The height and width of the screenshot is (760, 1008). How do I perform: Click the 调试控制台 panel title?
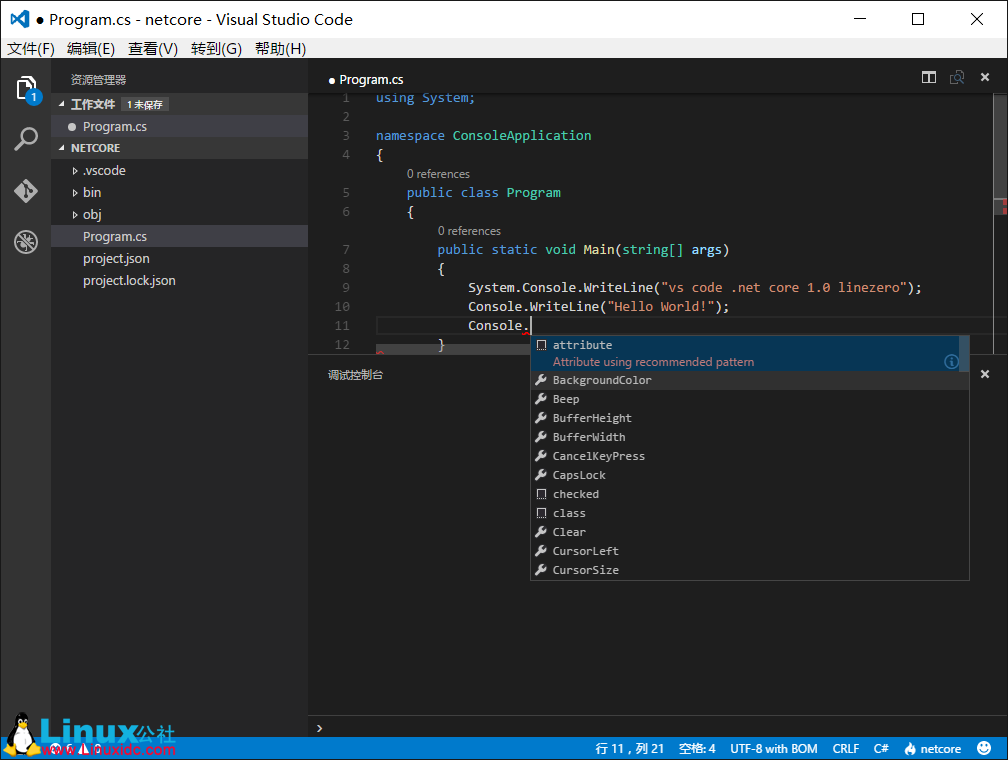(x=355, y=375)
